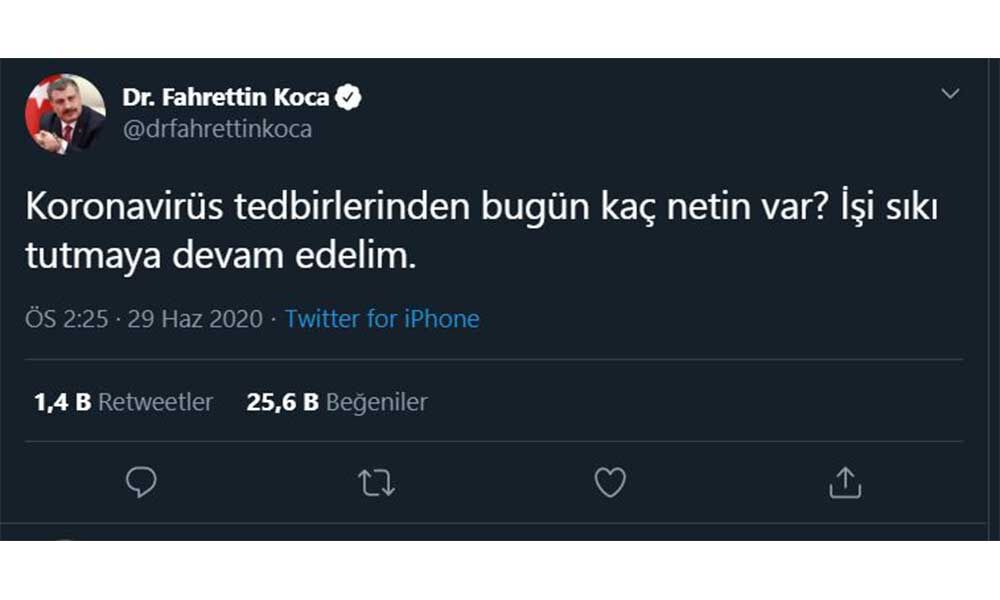Click the display name Dr. Fahrettin Koca

[226, 98]
